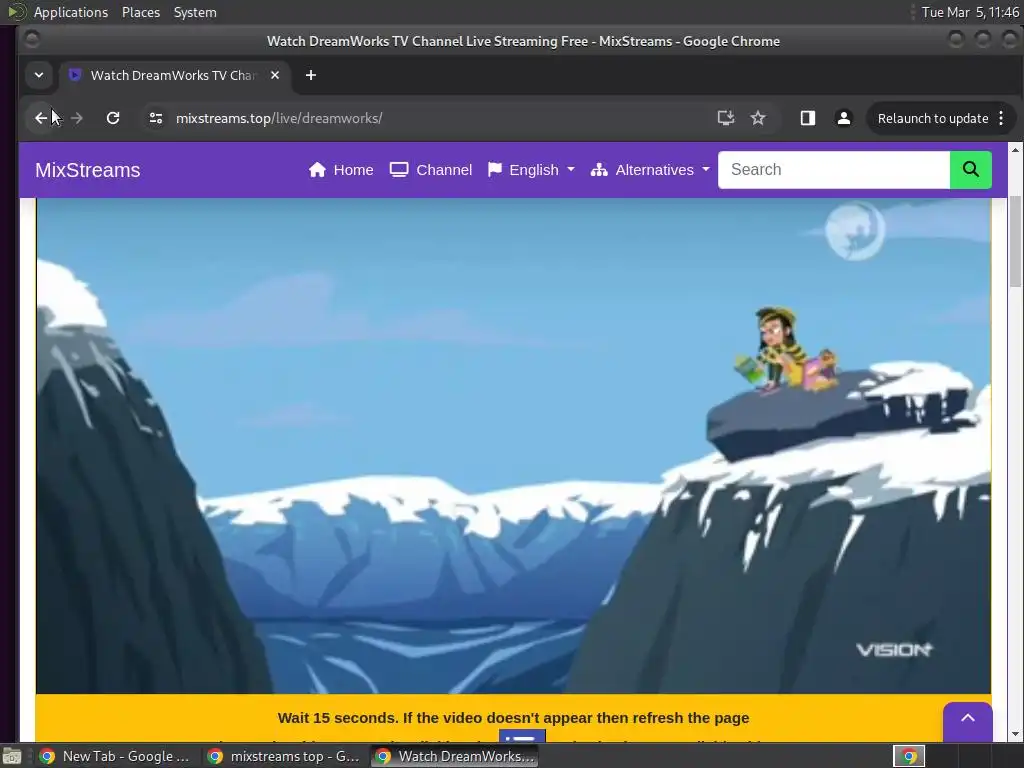The height and width of the screenshot is (768, 1024).
Task: Click the window menu button in title bar
Action: (x=31, y=40)
